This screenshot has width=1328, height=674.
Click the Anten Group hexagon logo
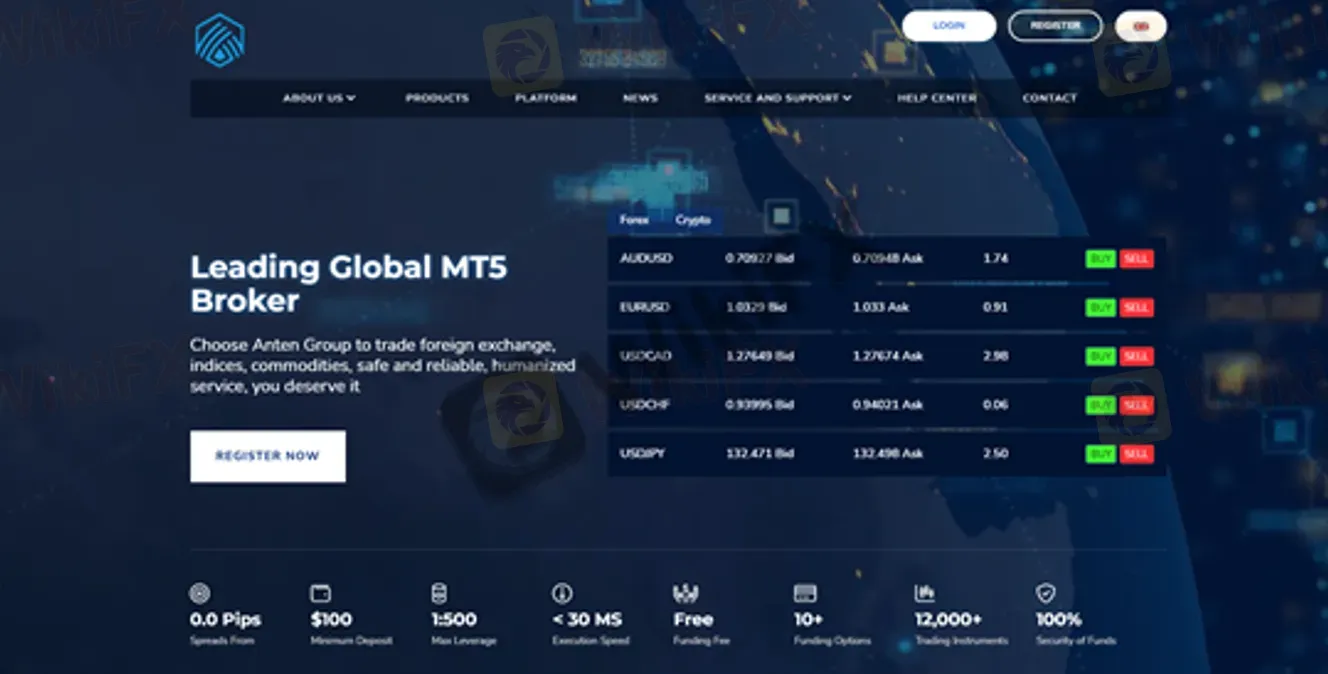(x=220, y=41)
